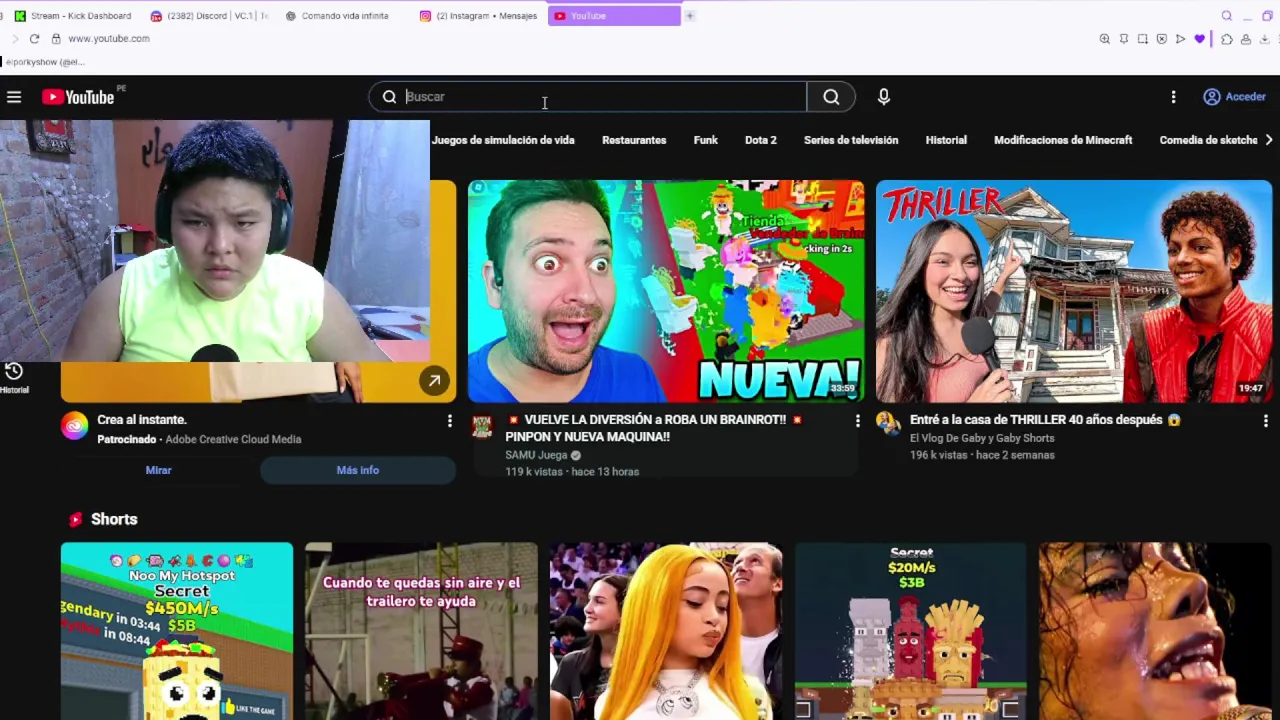This screenshot has height=720, width=1280.
Task: Click the snapshot capture toolbar icon
Action: coord(1143,39)
